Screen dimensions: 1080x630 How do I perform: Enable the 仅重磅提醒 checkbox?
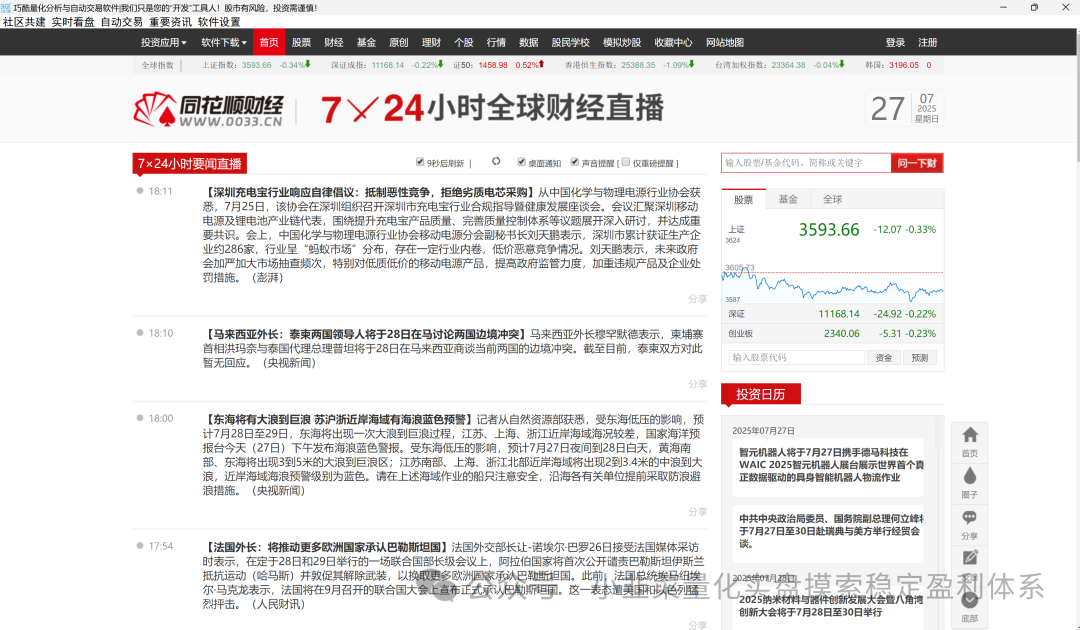click(625, 162)
